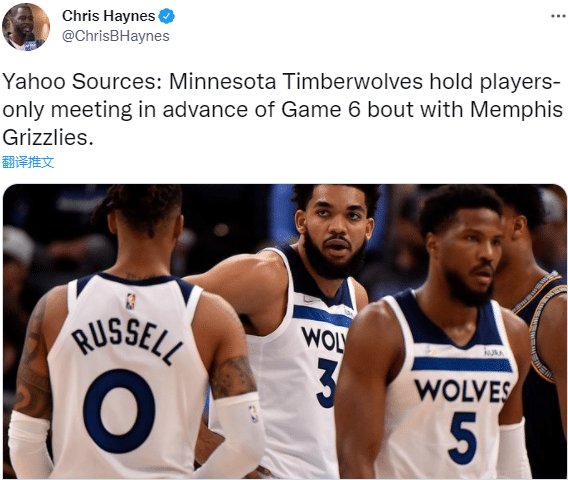Click the Chris Haynes display name

coord(109,16)
